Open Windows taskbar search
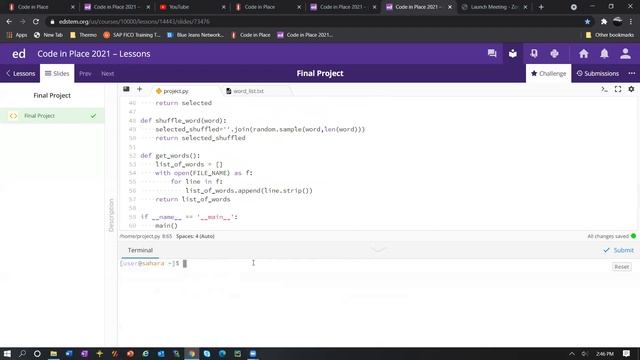Image resolution: width=640 pixels, height=360 pixels. point(22,353)
